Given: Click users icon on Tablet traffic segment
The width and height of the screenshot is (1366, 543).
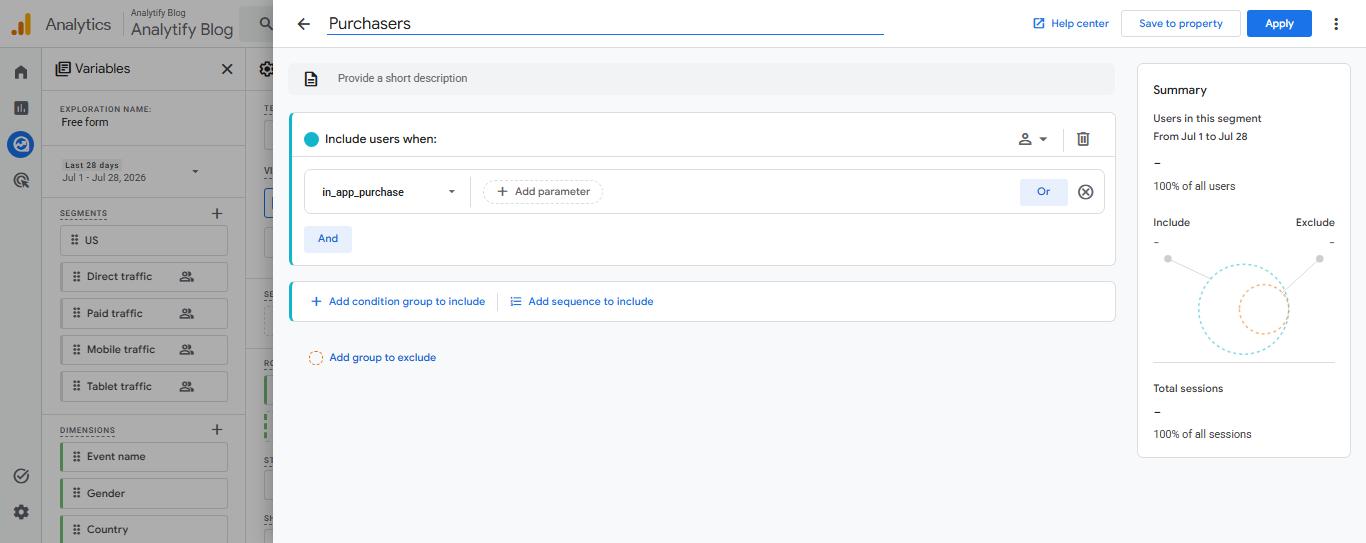Looking at the screenshot, I should [x=186, y=386].
